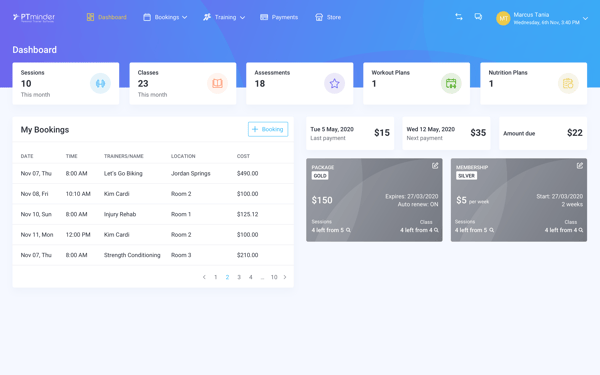Open the Dashboard menu item
Viewport: 600px width, 375px height.
point(106,17)
